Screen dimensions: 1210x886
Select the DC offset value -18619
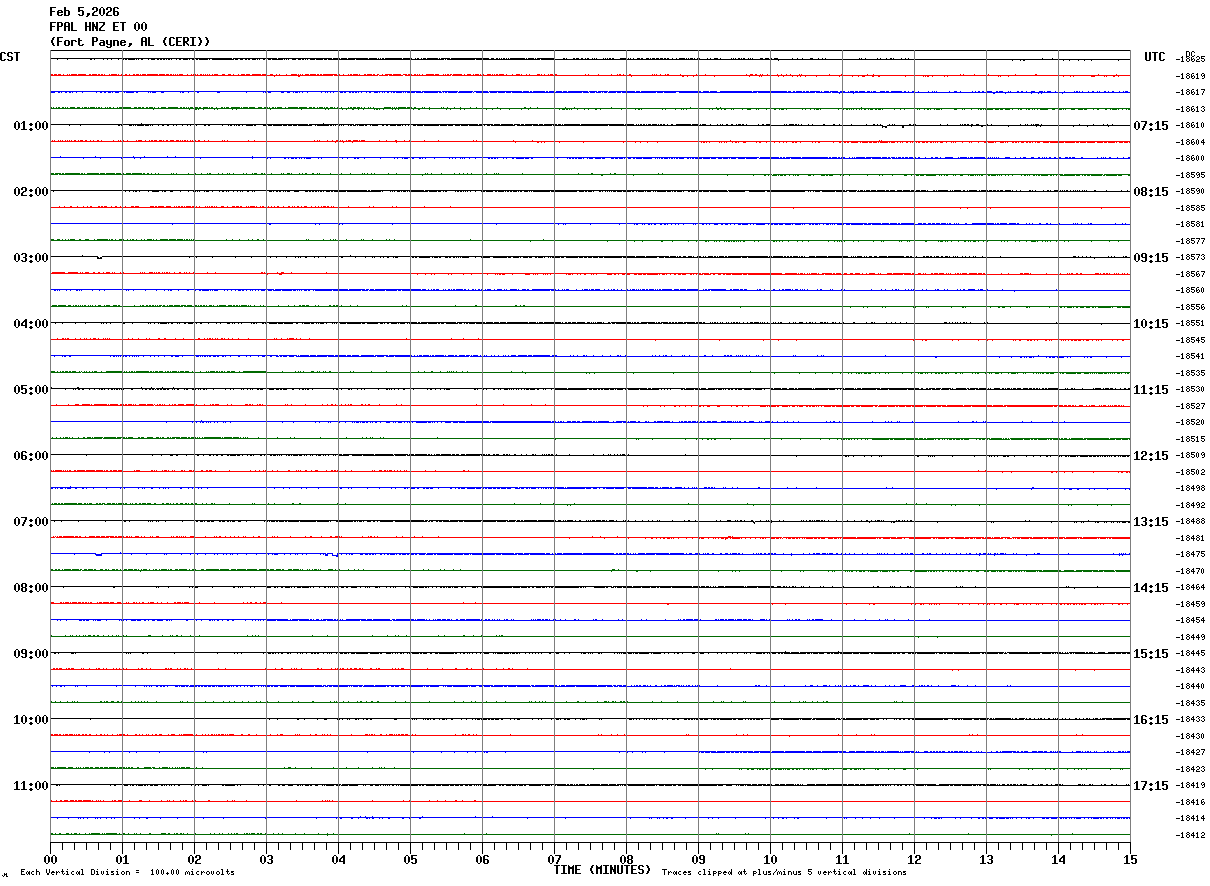click(x=1190, y=76)
